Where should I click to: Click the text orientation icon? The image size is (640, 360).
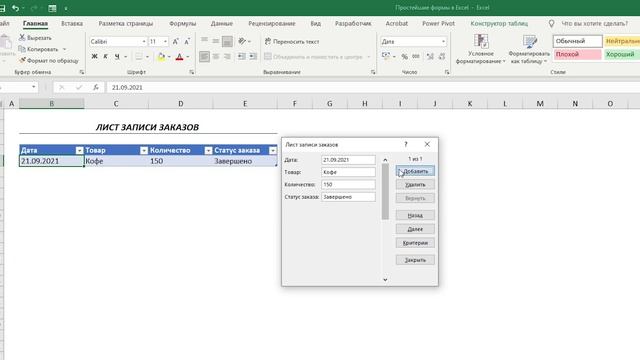click(242, 41)
